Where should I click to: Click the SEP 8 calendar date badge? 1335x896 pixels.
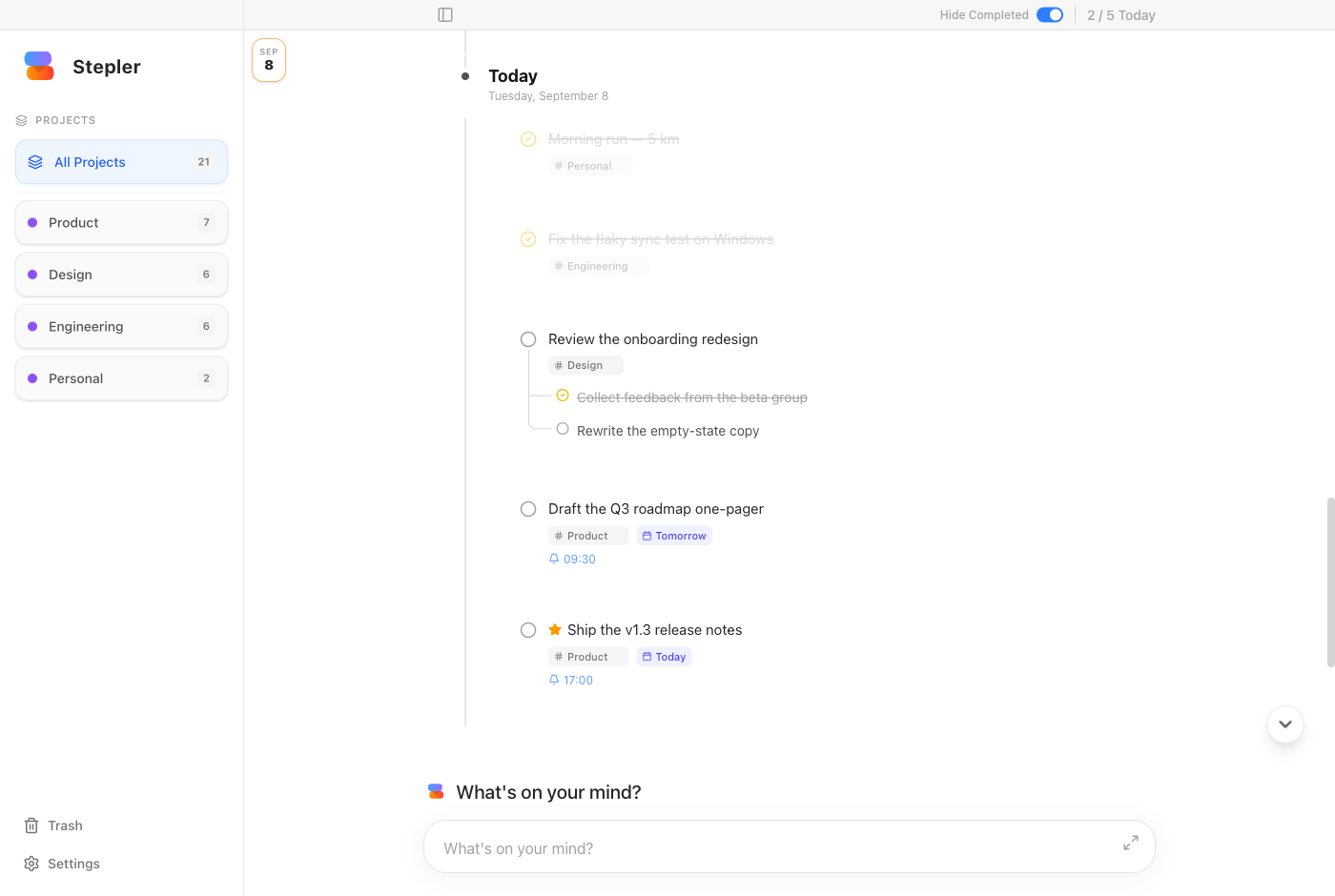[x=269, y=60]
